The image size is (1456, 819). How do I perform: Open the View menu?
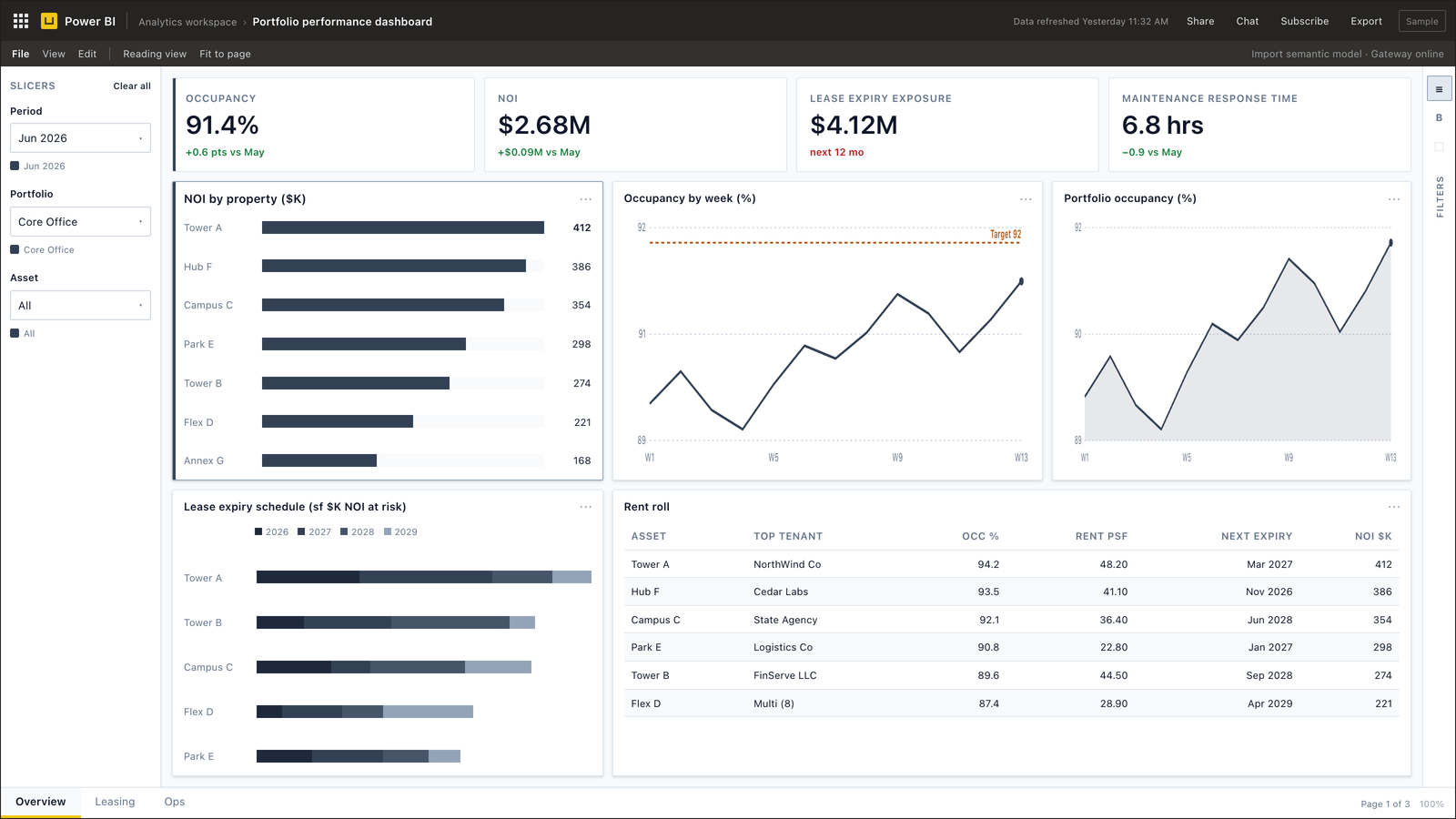pyautogui.click(x=54, y=54)
